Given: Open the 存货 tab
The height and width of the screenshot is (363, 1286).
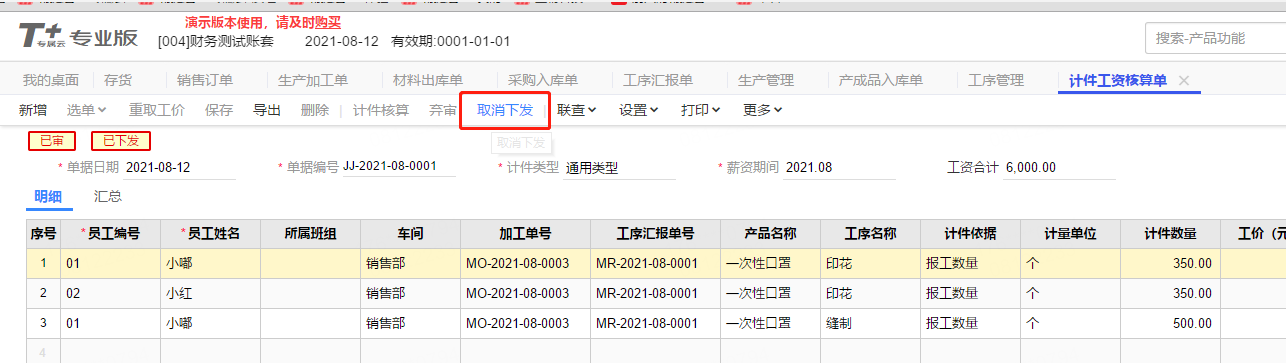Looking at the screenshot, I should coord(118,80).
